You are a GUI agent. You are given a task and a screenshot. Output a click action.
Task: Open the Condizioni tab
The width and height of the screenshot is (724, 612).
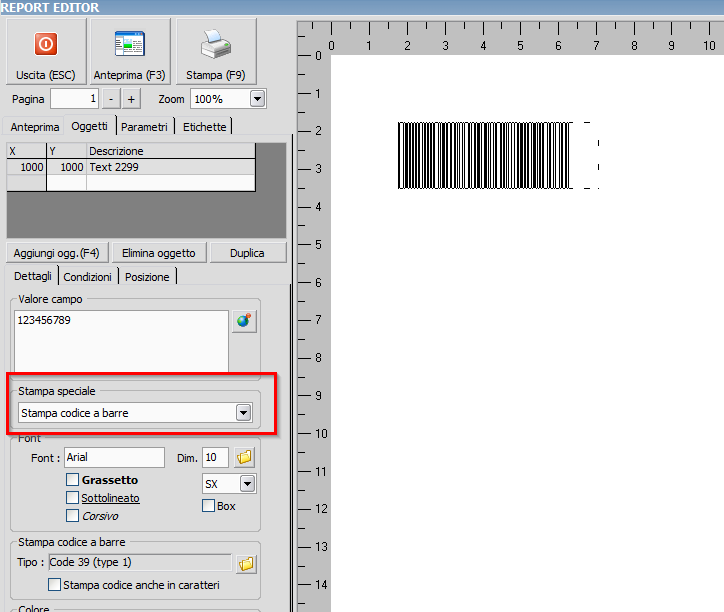point(88,277)
